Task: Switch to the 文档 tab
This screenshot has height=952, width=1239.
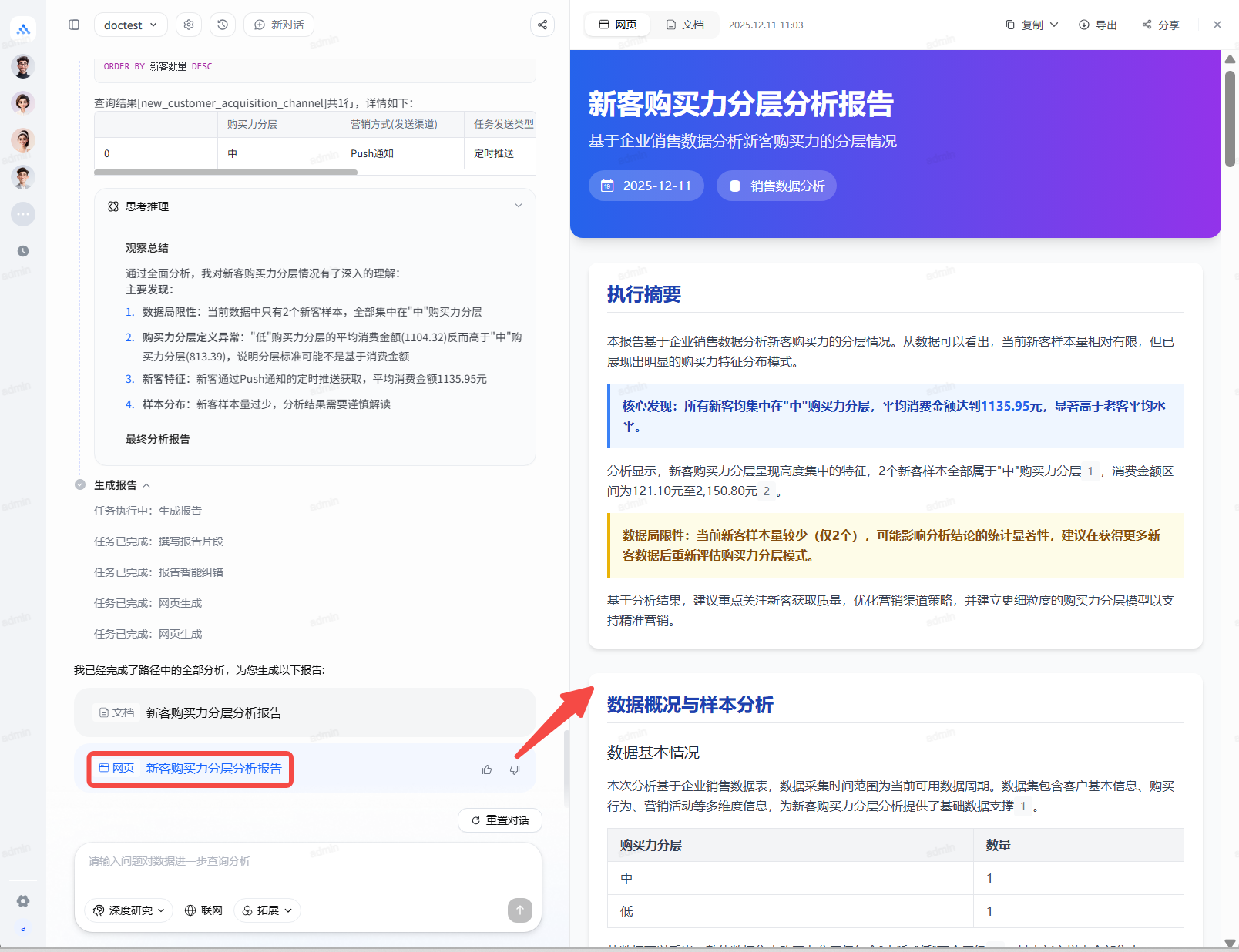Action: pos(685,25)
